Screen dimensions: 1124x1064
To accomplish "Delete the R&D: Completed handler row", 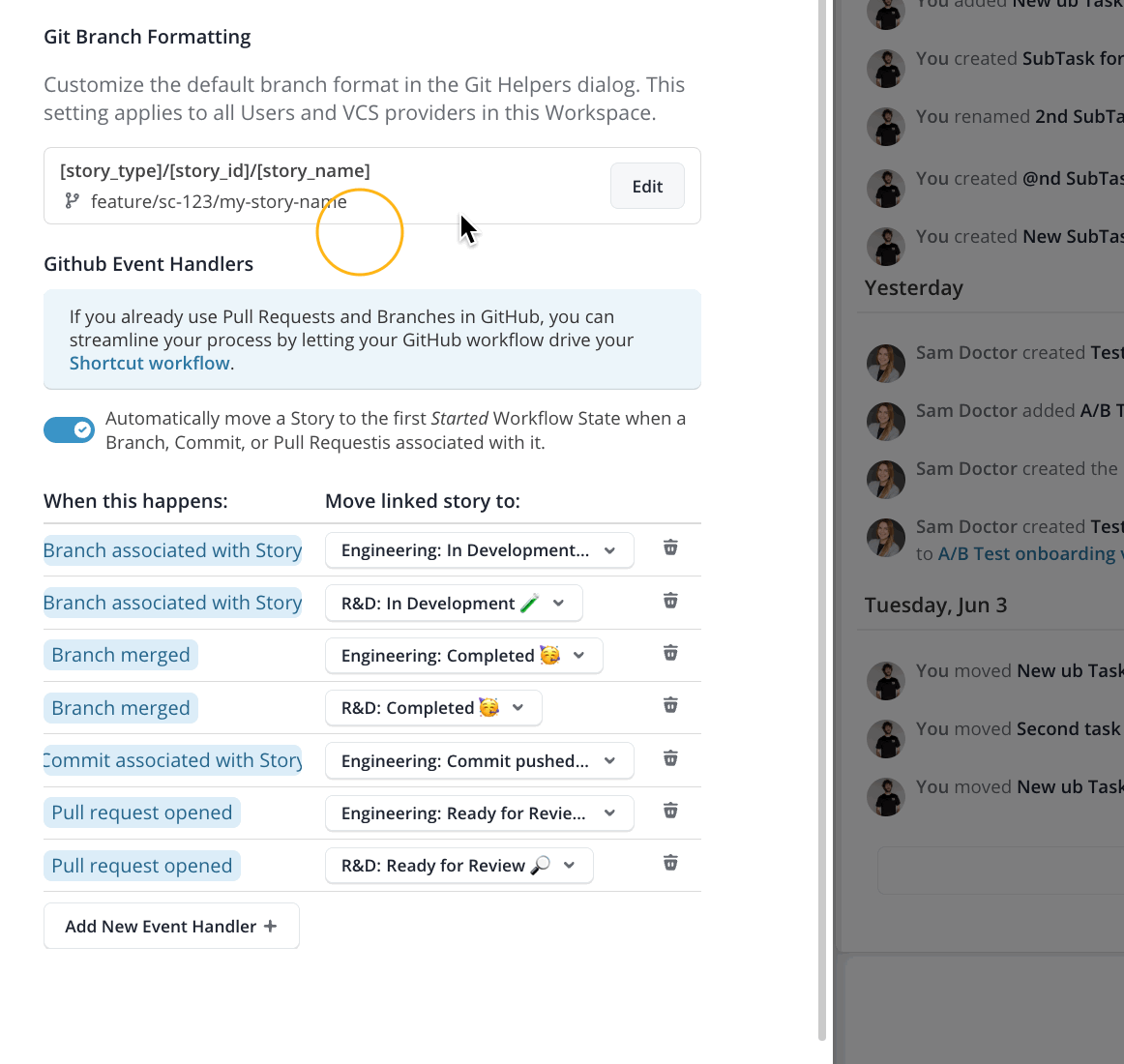I will [670, 706].
